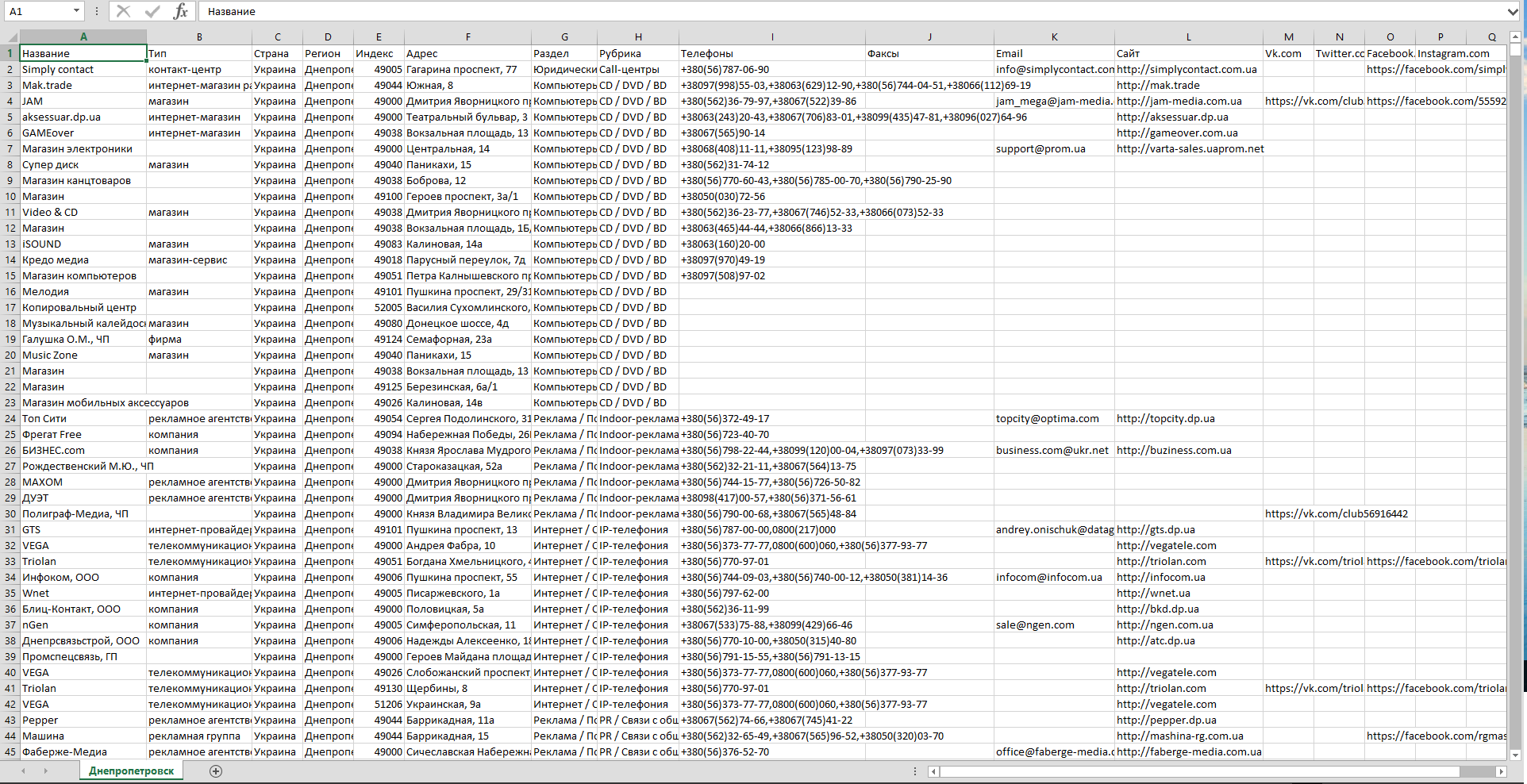Click the index 51206 cell

[379, 704]
